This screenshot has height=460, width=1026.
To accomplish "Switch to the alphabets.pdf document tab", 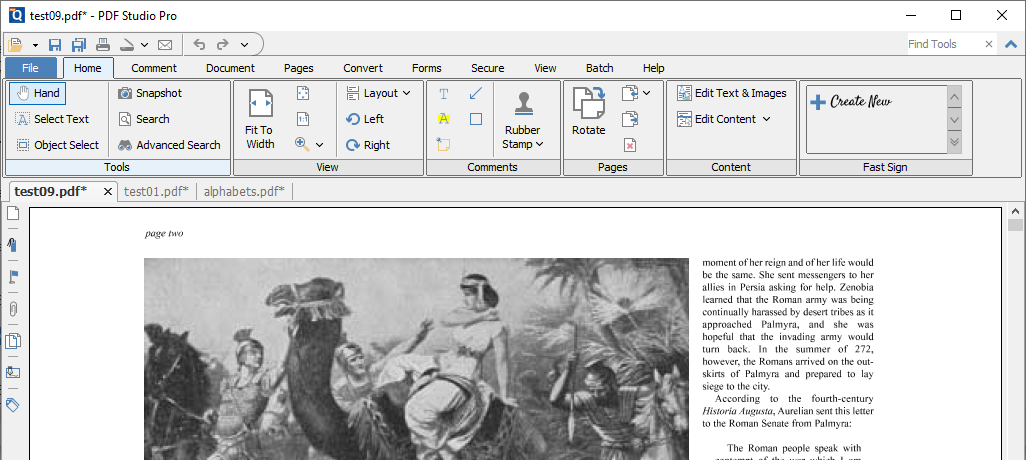I will coord(244,191).
